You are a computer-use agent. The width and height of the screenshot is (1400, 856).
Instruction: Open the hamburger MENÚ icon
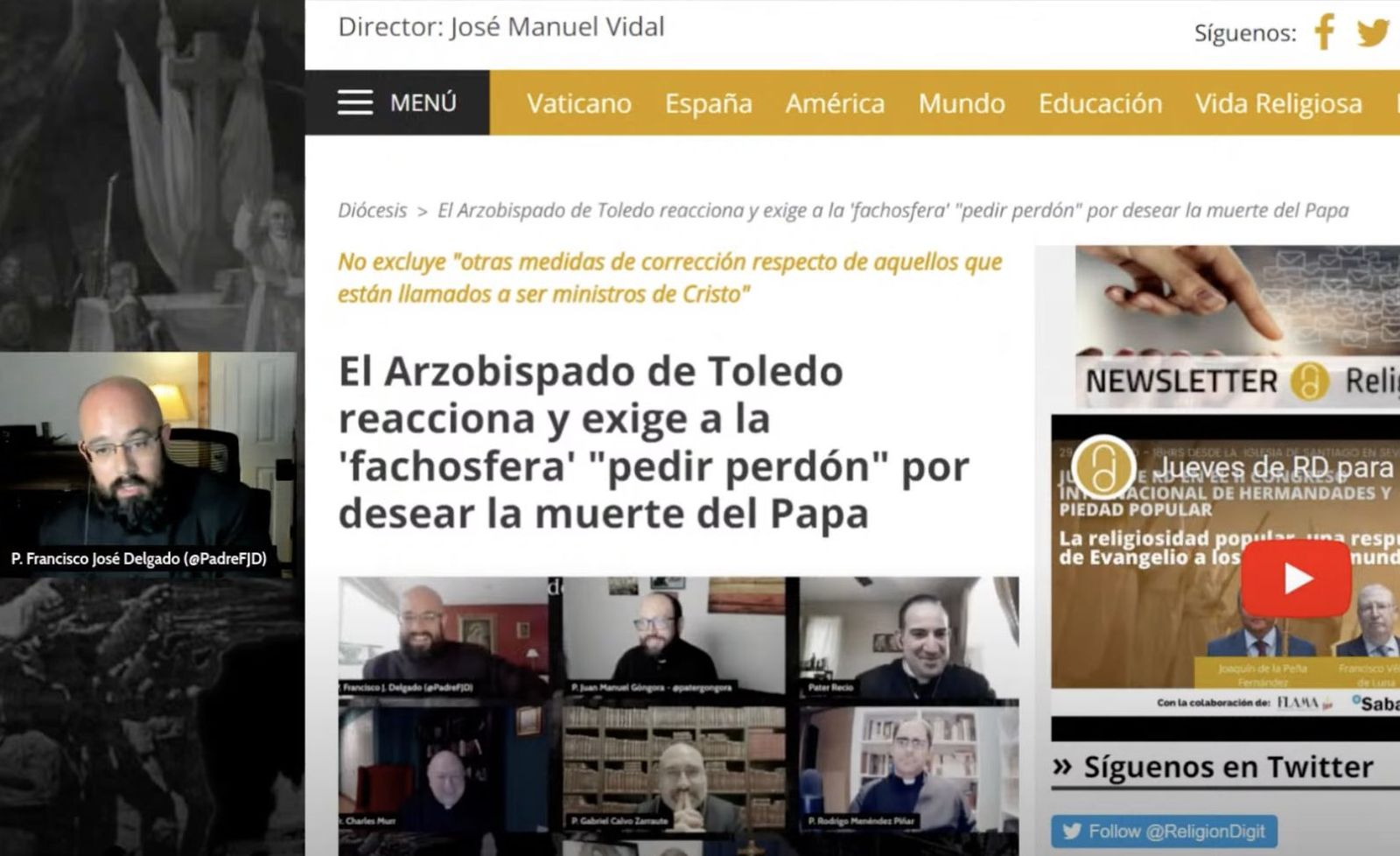(357, 102)
